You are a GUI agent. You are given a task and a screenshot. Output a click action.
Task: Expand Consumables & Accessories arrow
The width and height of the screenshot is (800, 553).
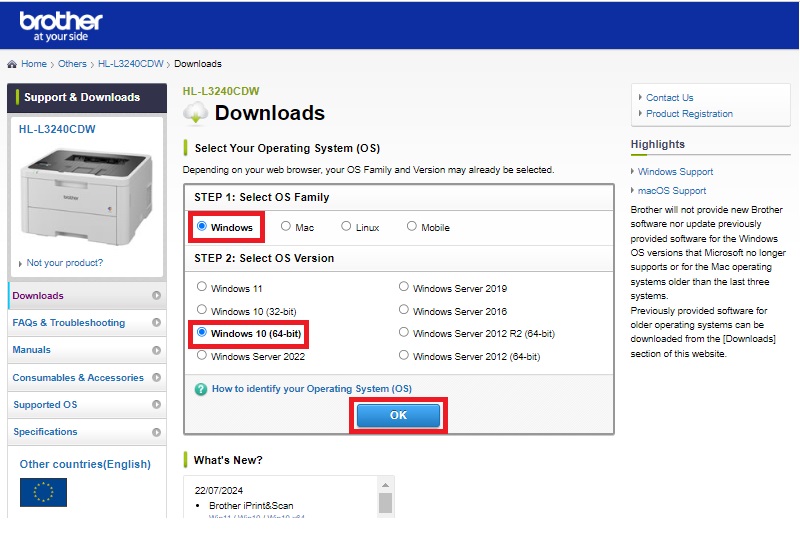click(157, 378)
